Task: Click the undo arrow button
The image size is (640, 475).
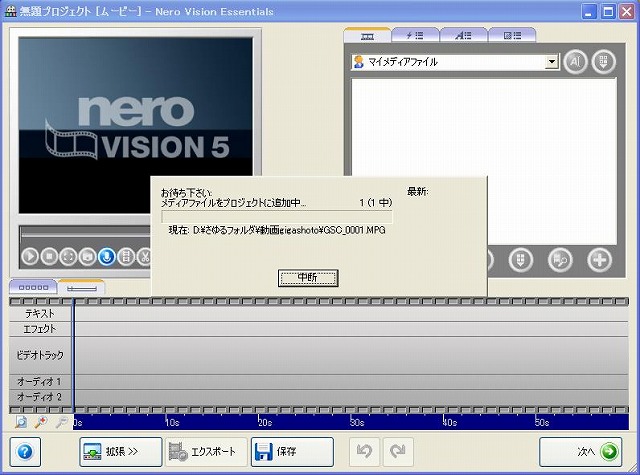Action: [364, 452]
